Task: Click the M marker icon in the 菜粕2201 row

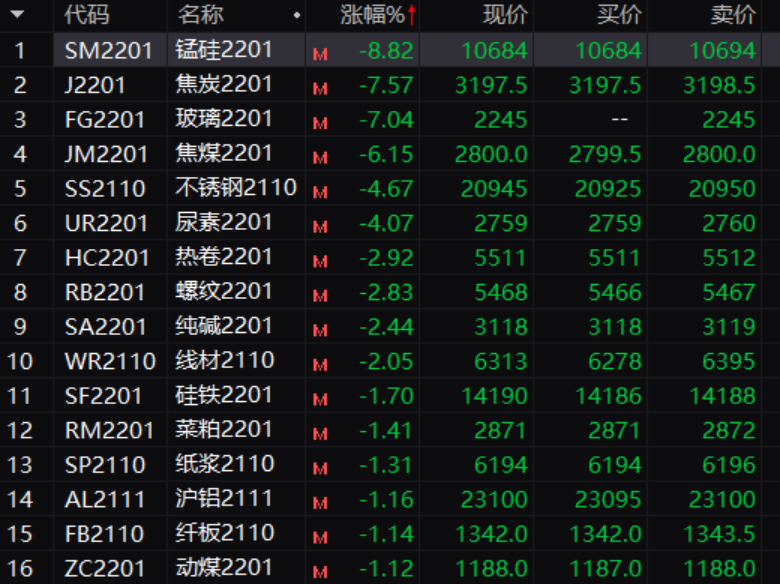Action: click(320, 435)
